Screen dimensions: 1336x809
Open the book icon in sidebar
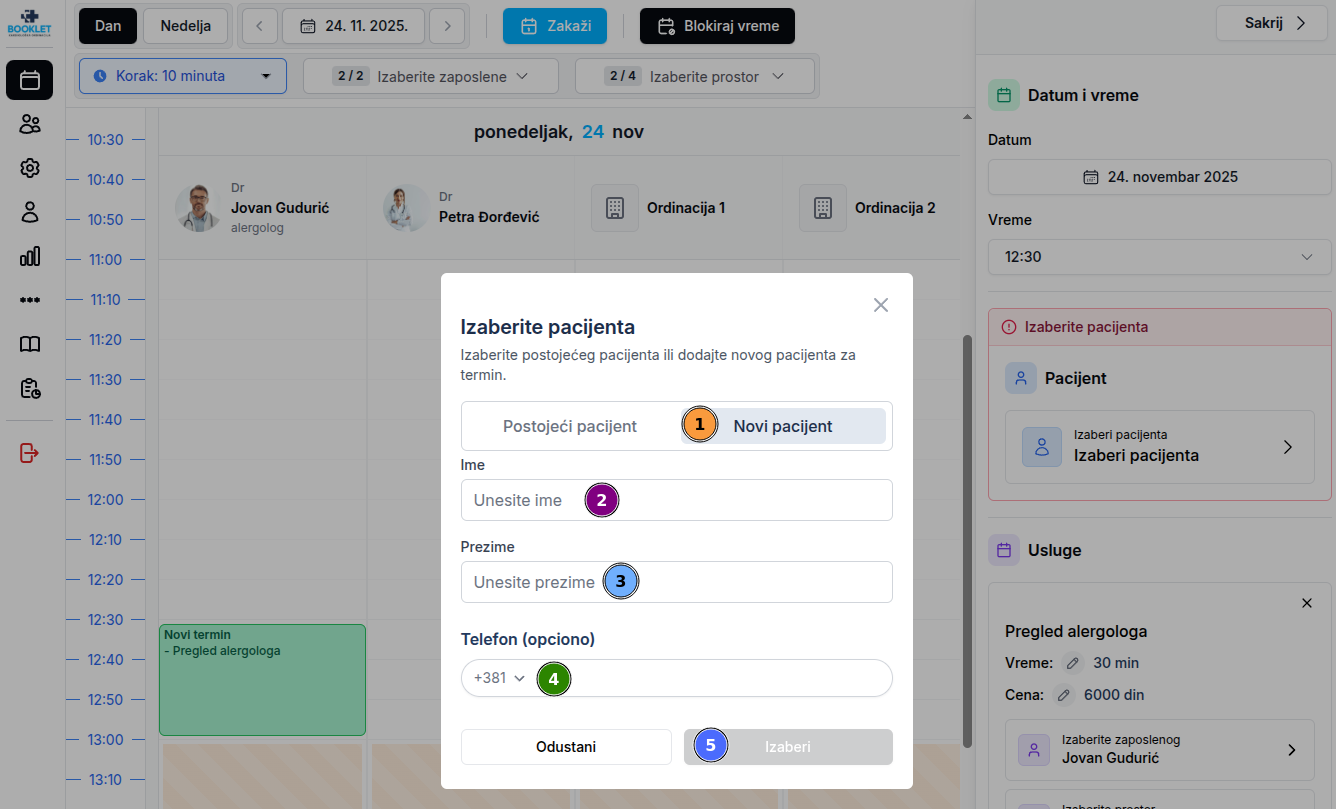click(x=30, y=344)
